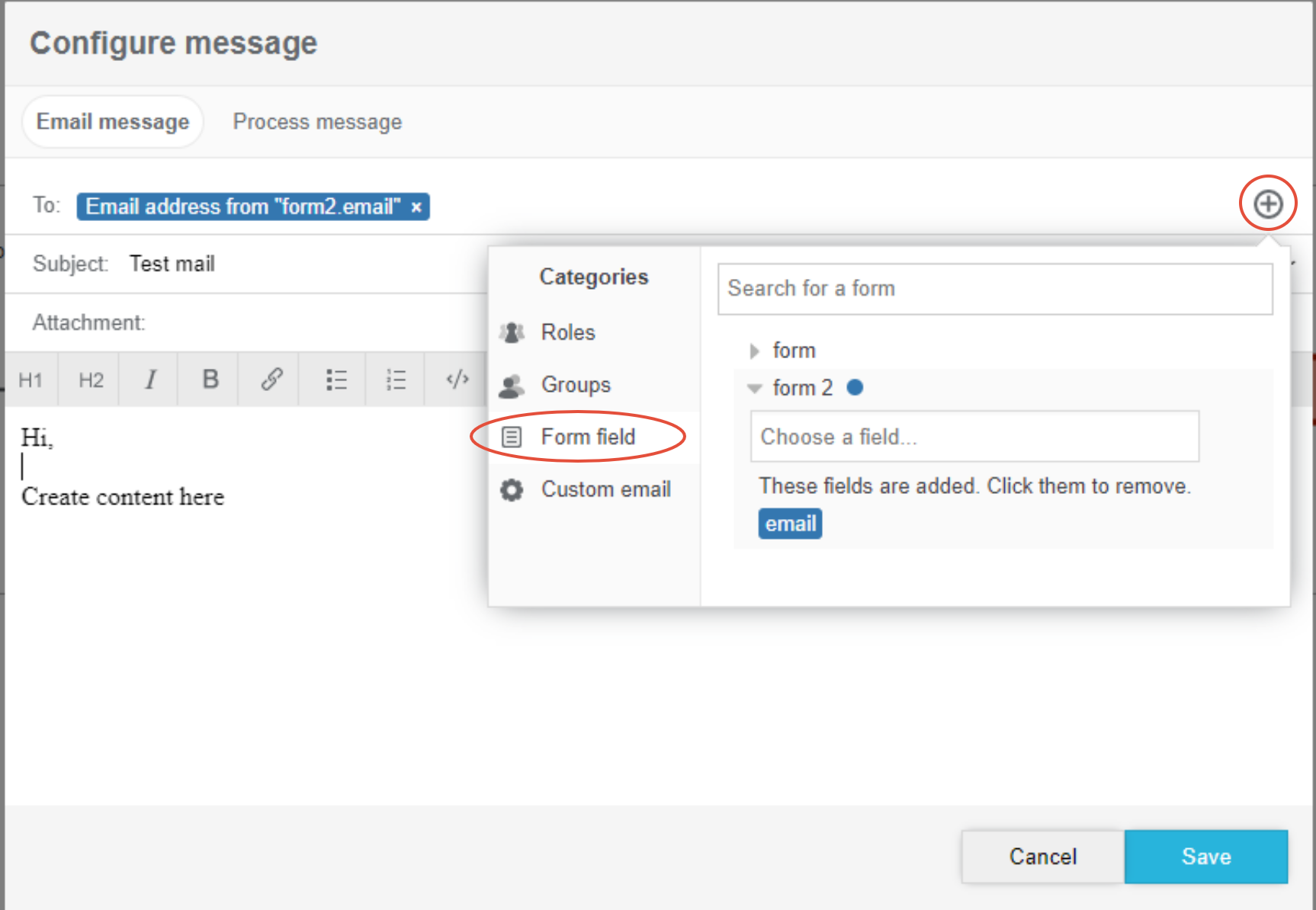Click Save to store the message
Image resolution: width=1316 pixels, height=910 pixels.
[1205, 857]
